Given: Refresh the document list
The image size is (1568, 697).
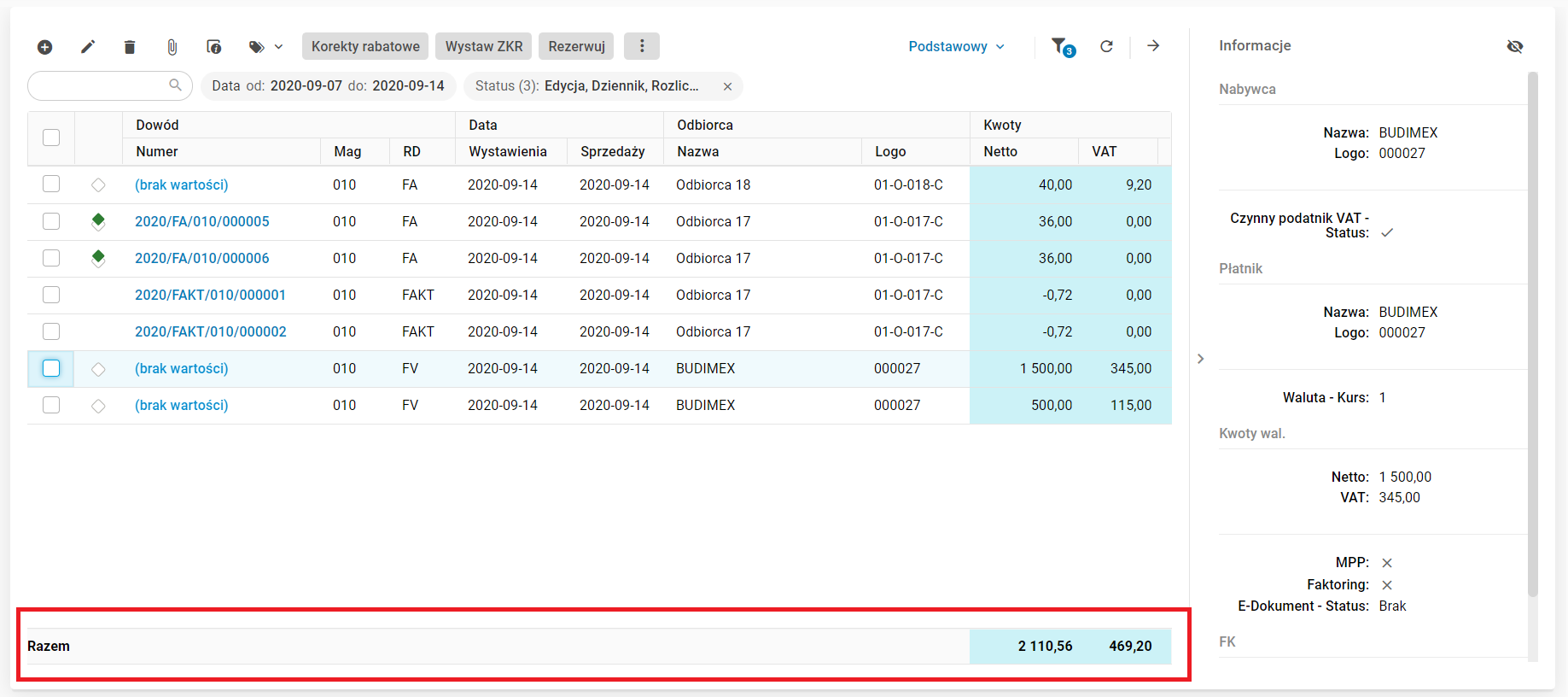Looking at the screenshot, I should pyautogui.click(x=1106, y=46).
